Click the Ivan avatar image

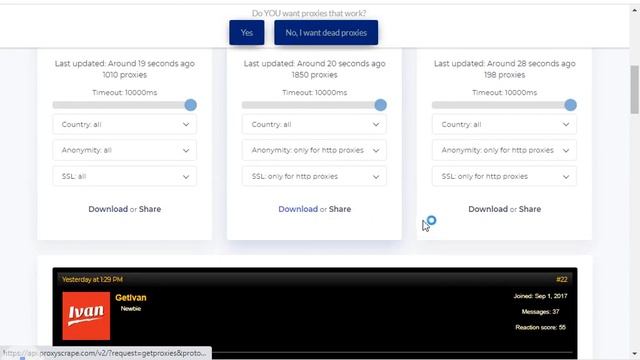pyautogui.click(x=86, y=316)
